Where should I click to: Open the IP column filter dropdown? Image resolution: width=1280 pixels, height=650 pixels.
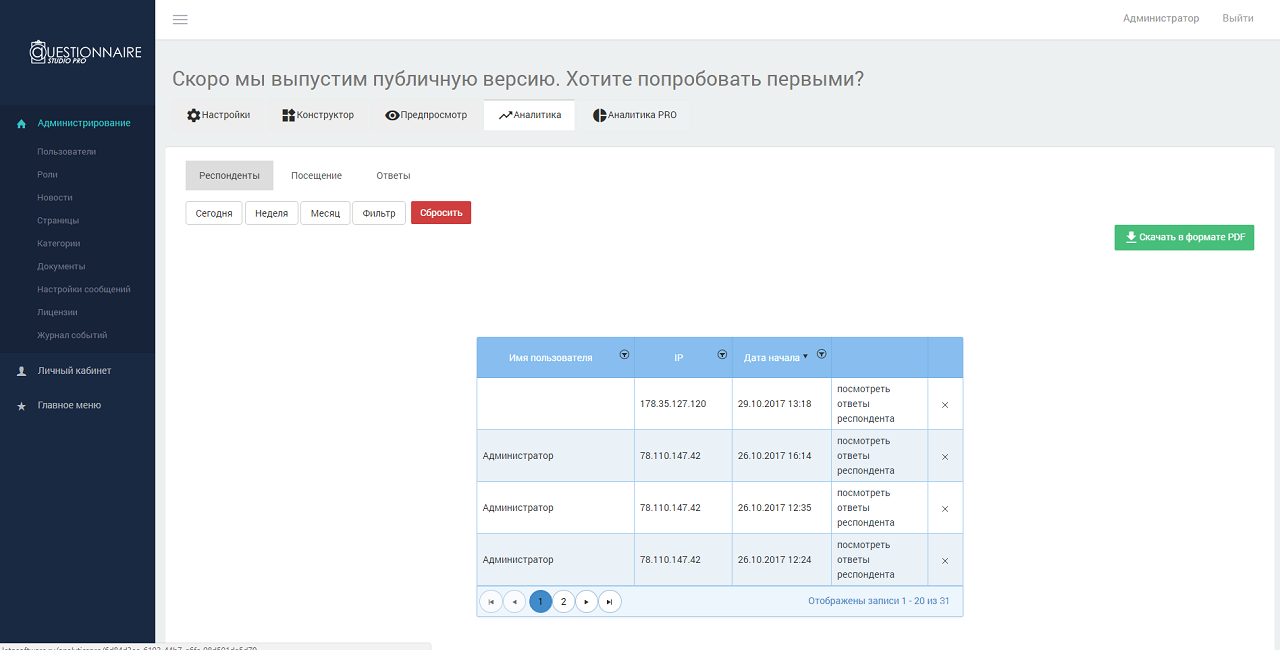(x=721, y=354)
